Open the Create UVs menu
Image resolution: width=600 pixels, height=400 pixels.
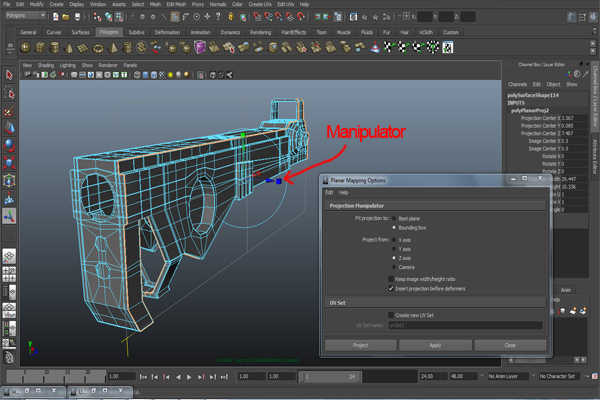(x=260, y=4)
